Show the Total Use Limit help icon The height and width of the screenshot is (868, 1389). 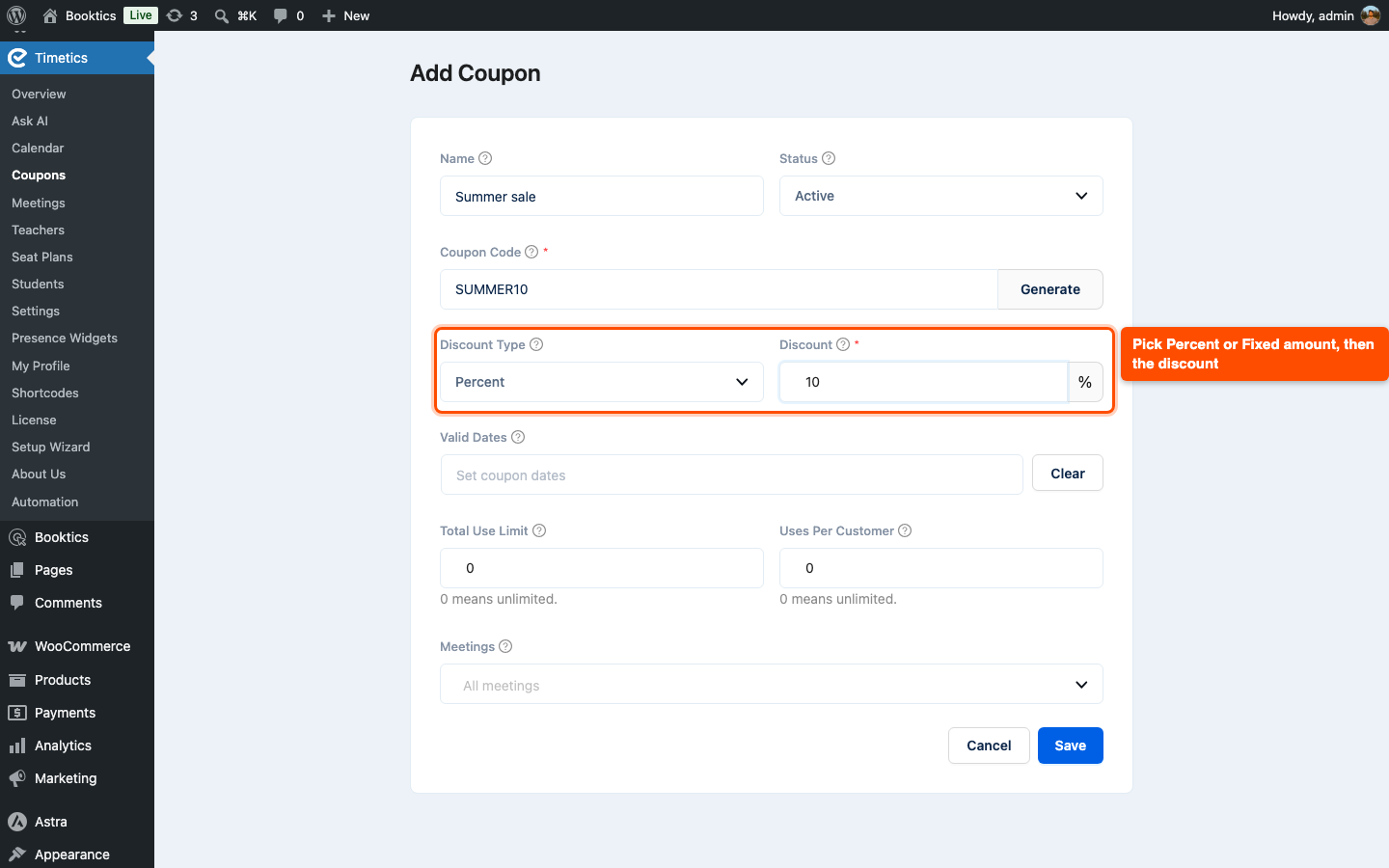point(539,530)
